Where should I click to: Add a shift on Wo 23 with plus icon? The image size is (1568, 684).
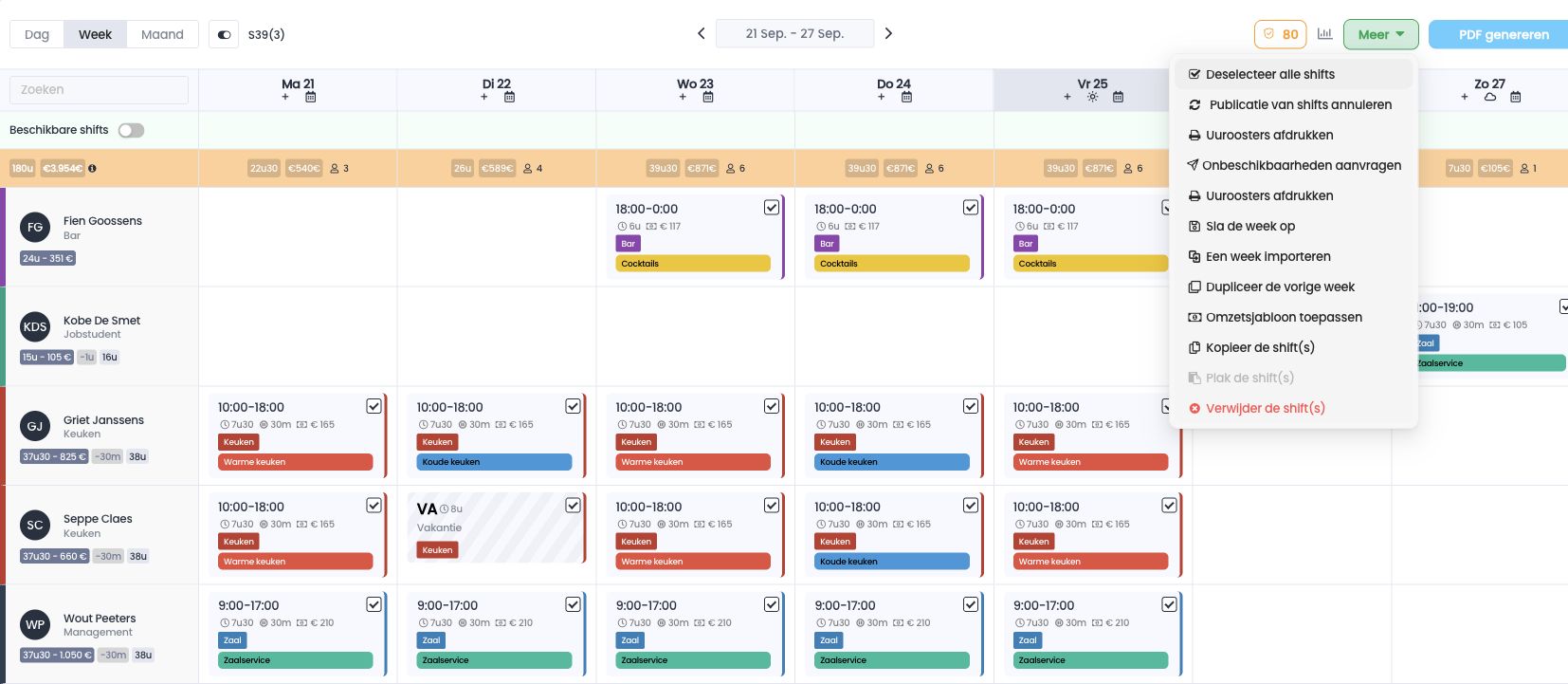[683, 97]
